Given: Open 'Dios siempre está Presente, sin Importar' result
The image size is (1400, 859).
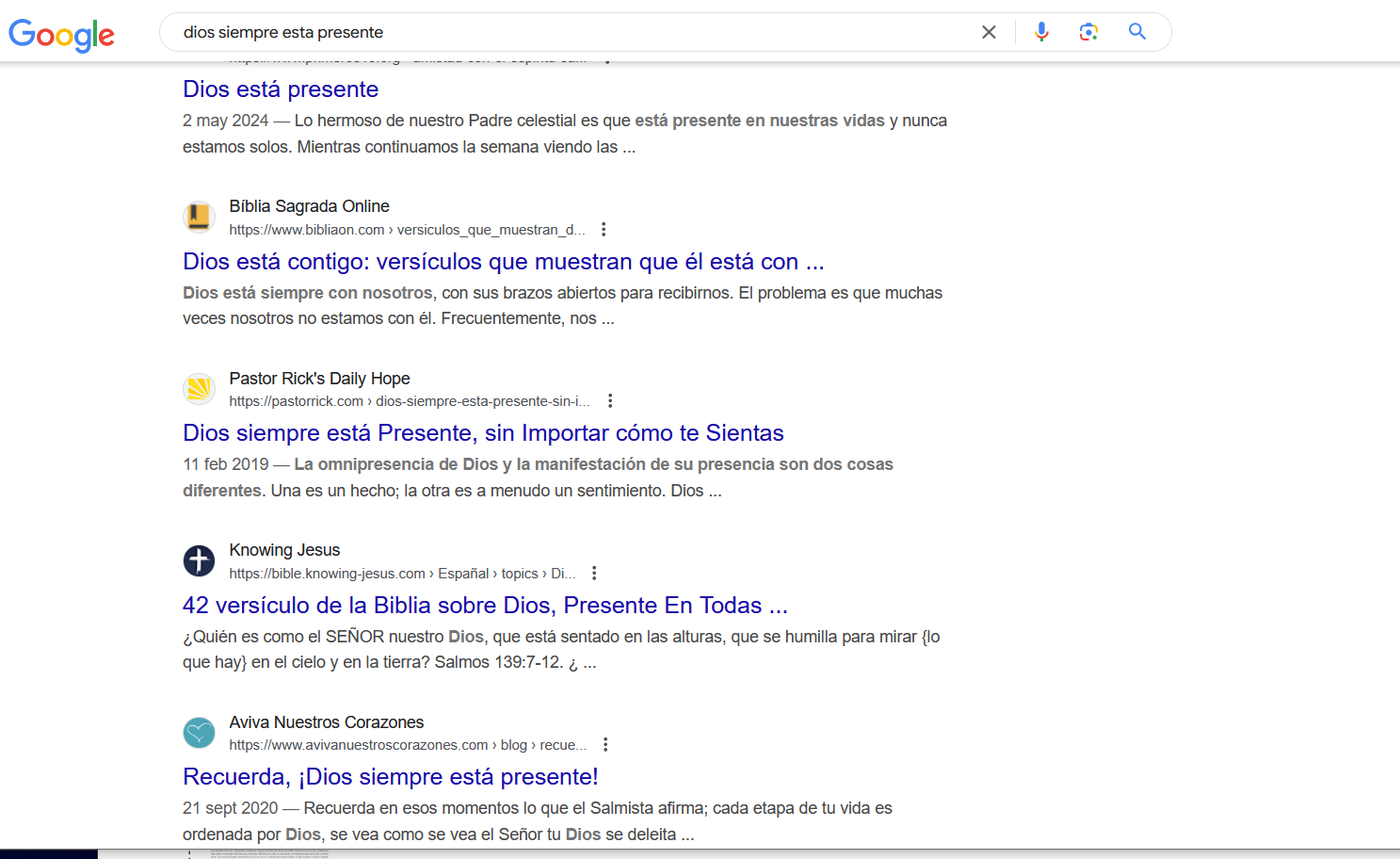Looking at the screenshot, I should (x=483, y=433).
